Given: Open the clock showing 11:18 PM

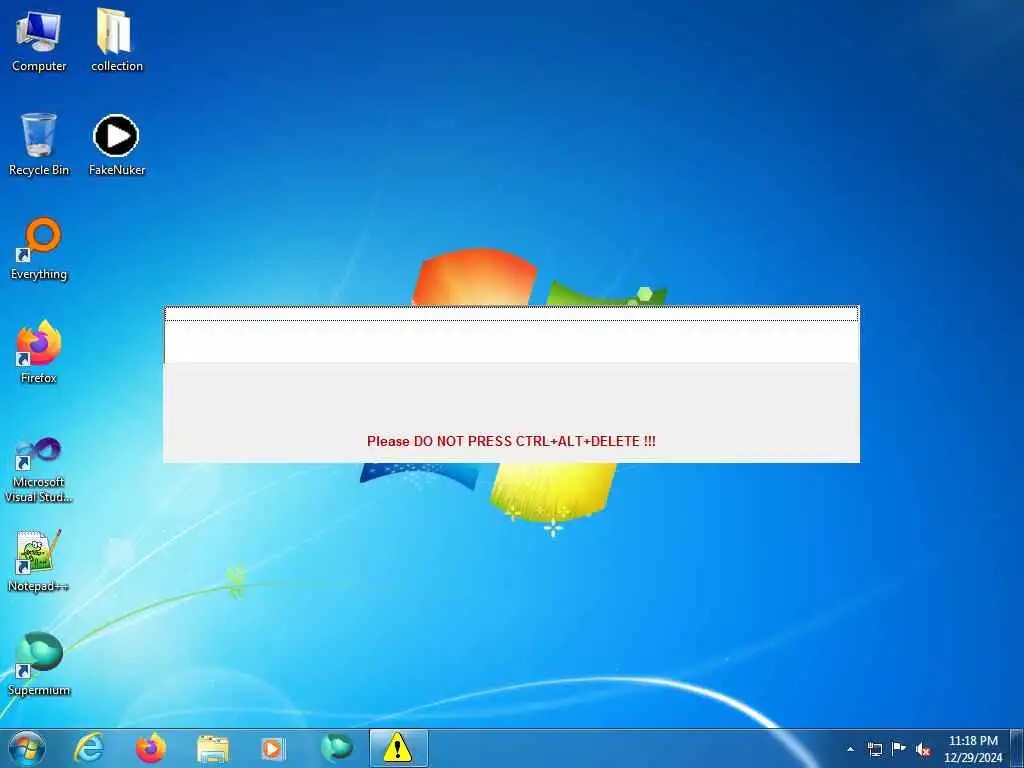Looking at the screenshot, I should coord(973,748).
